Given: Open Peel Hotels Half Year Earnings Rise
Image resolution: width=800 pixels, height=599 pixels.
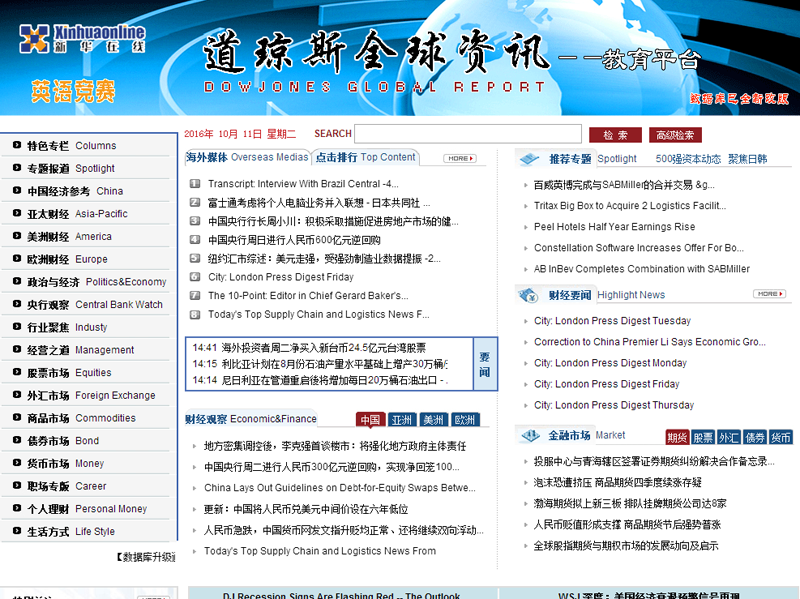Looking at the screenshot, I should 614,227.
